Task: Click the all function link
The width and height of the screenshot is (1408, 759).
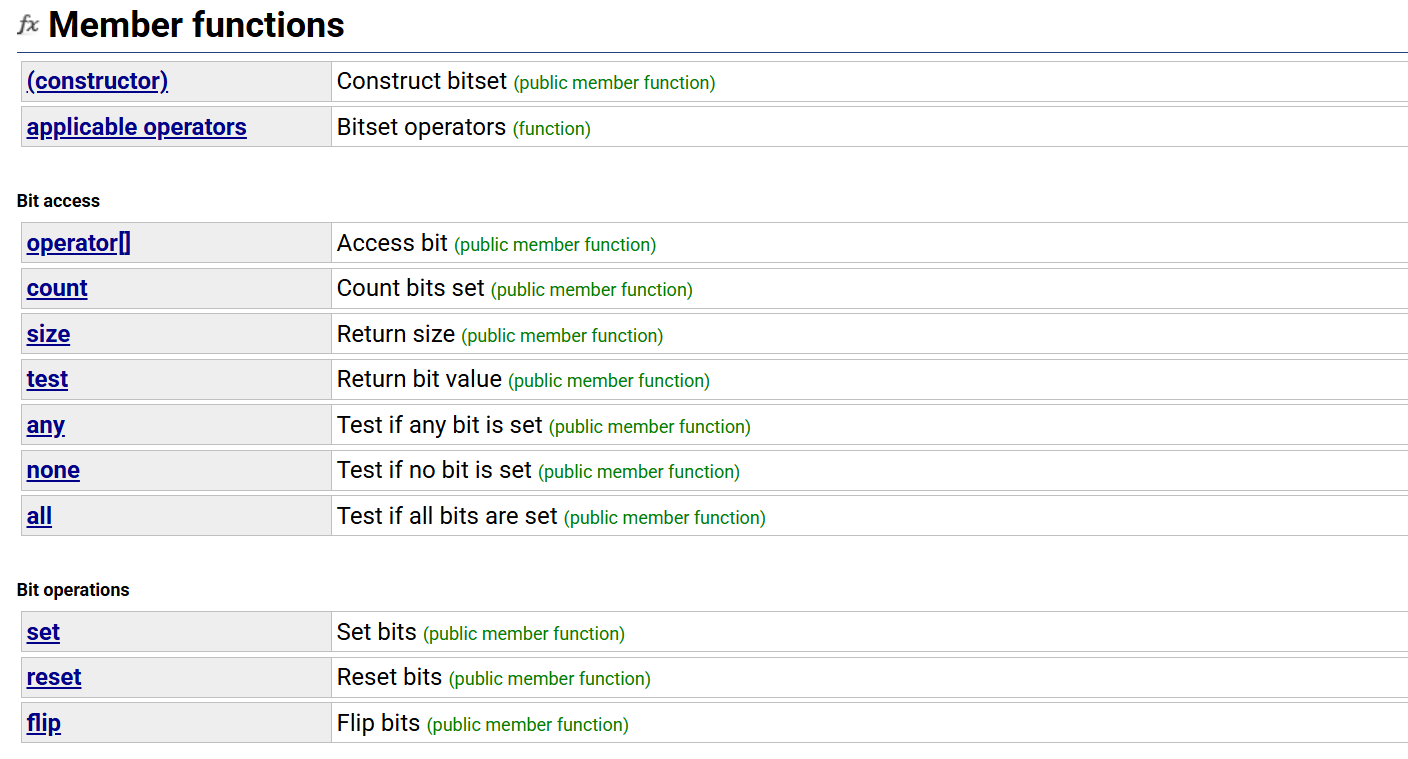Action: 39,517
